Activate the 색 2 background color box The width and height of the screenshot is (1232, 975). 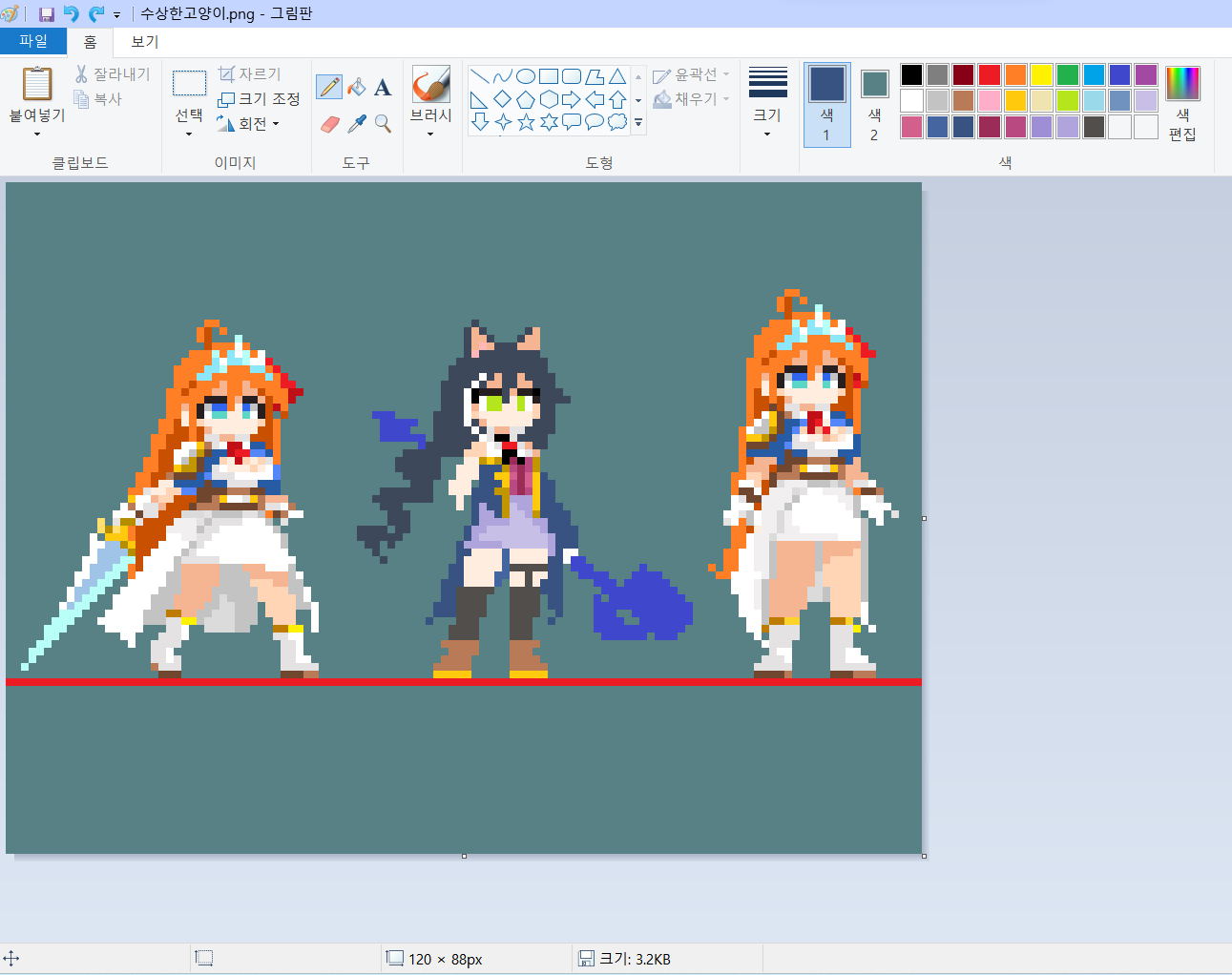coord(874,104)
